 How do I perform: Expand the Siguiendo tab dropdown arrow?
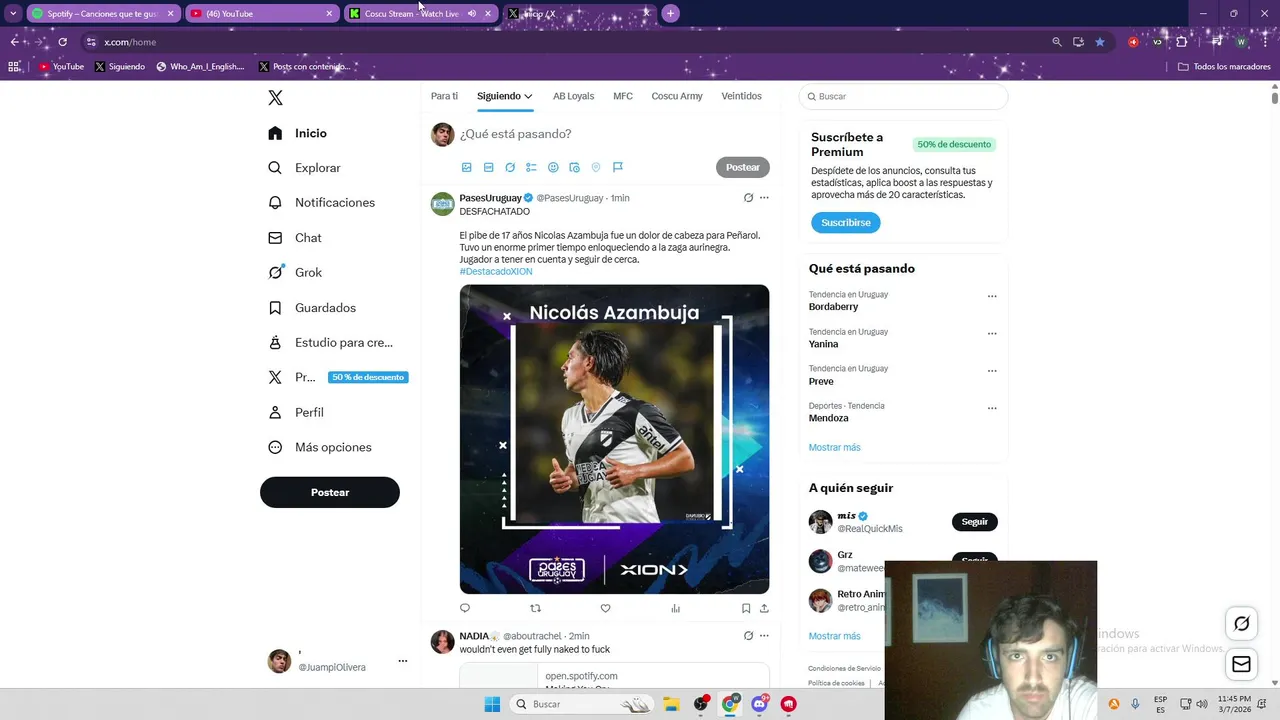pos(528,97)
